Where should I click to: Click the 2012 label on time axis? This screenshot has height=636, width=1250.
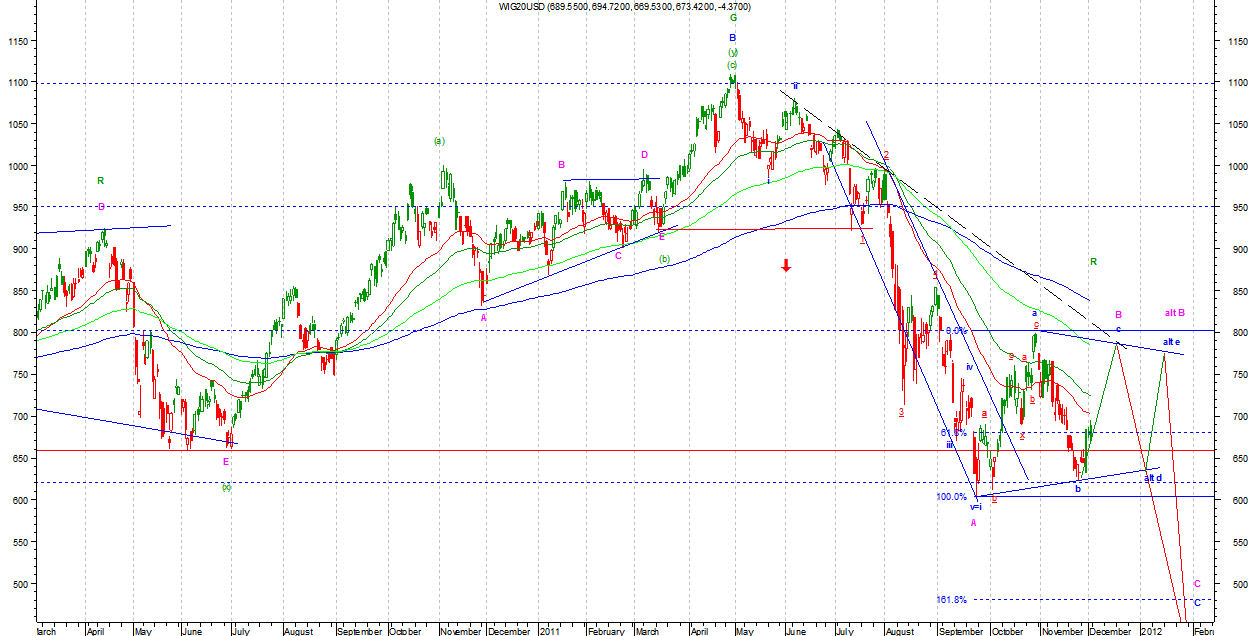tap(1151, 631)
